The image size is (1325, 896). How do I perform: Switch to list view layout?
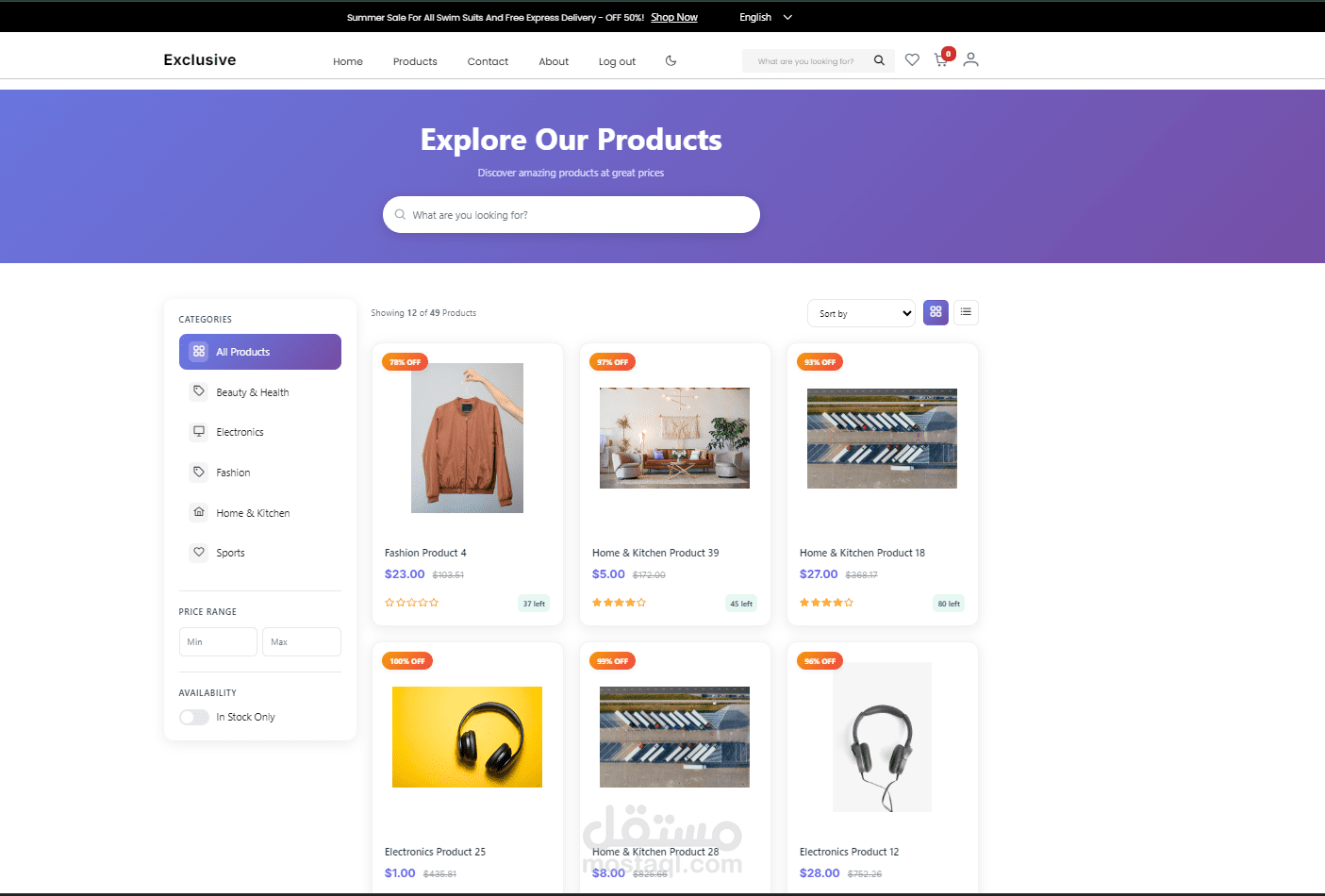click(966, 312)
